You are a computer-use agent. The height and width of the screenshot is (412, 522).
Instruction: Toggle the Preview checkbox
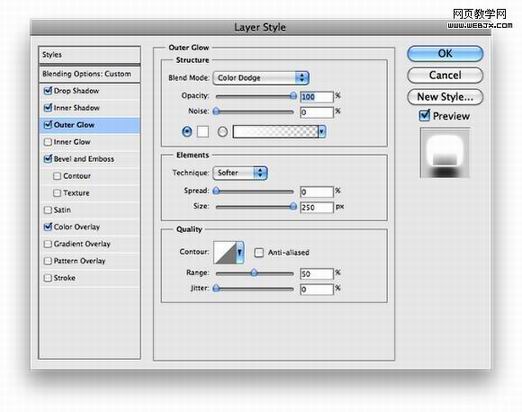[424, 115]
